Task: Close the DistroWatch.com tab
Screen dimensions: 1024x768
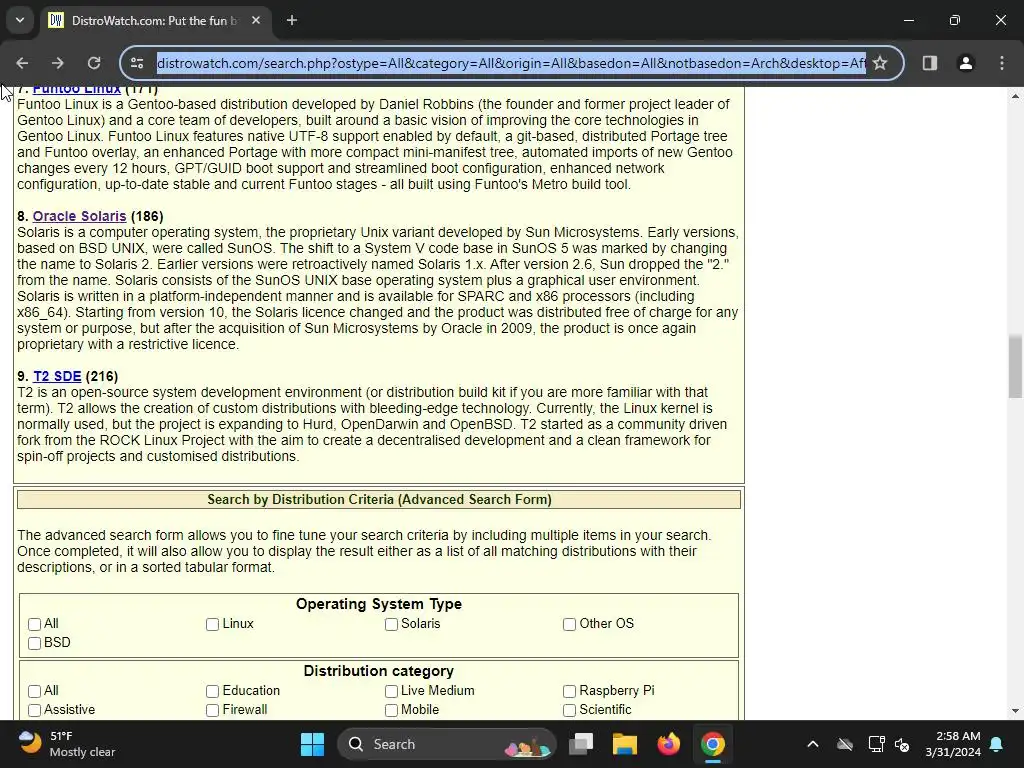Action: coord(256,20)
